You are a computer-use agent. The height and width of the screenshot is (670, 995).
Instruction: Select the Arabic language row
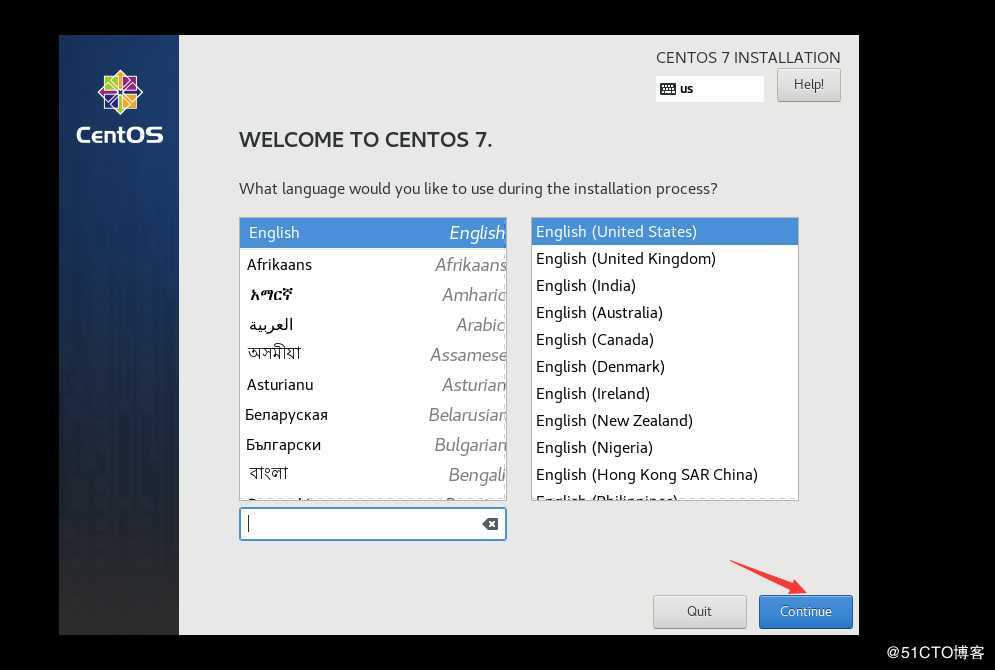[x=372, y=325]
